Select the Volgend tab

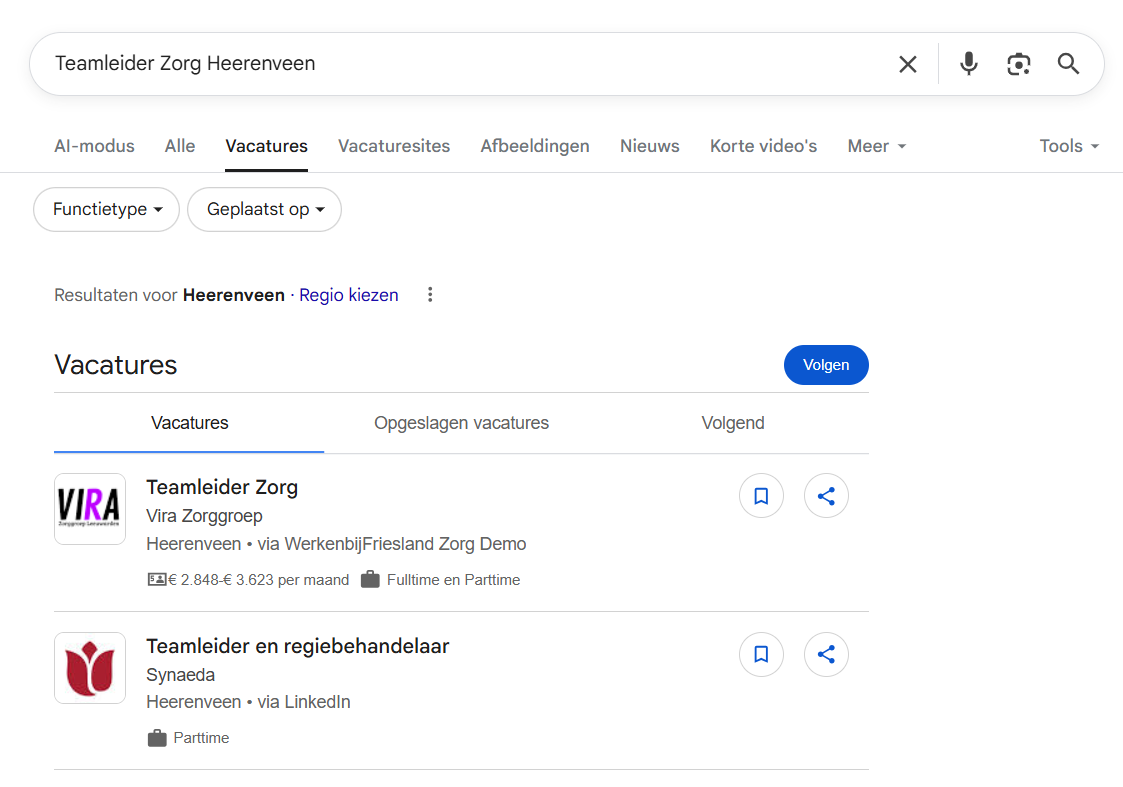pos(733,423)
